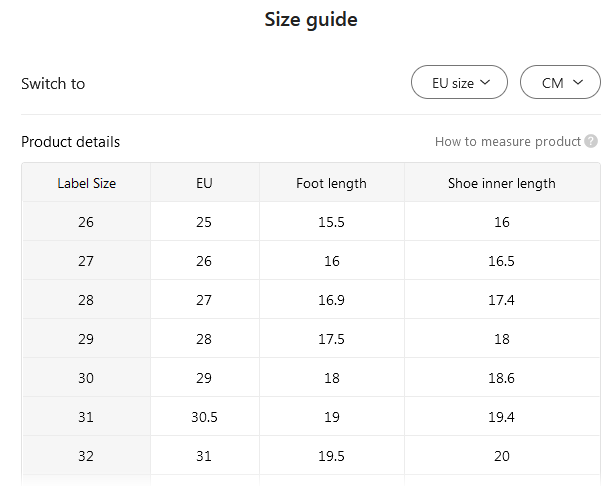Click the EU column header
Viewport: 610px width, 486px height.
point(204,183)
